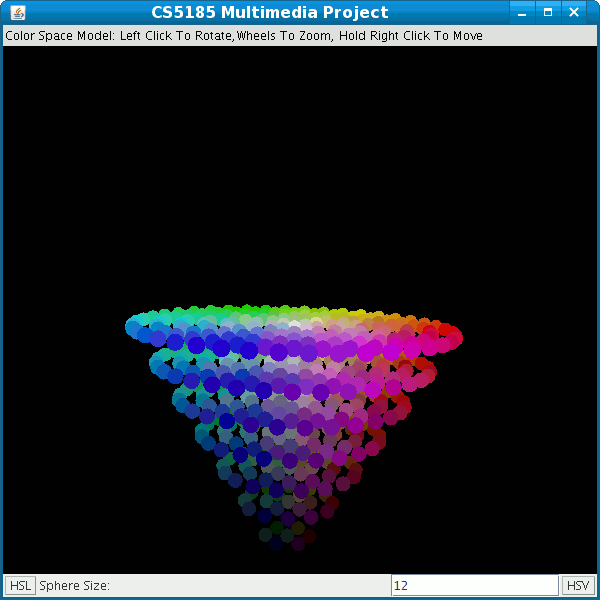600x600 pixels.
Task: Close the CS5185 Multimedia Project window
Action: [x=574, y=13]
